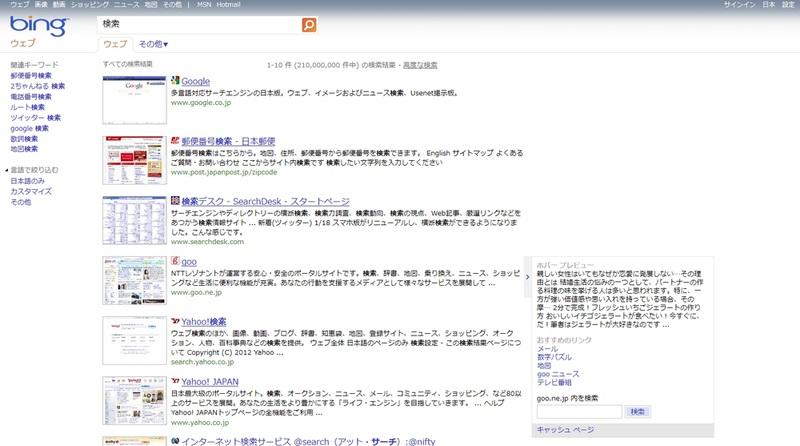Go to MSN in the top bar
This screenshot has height=446, width=800.
click(x=204, y=5)
